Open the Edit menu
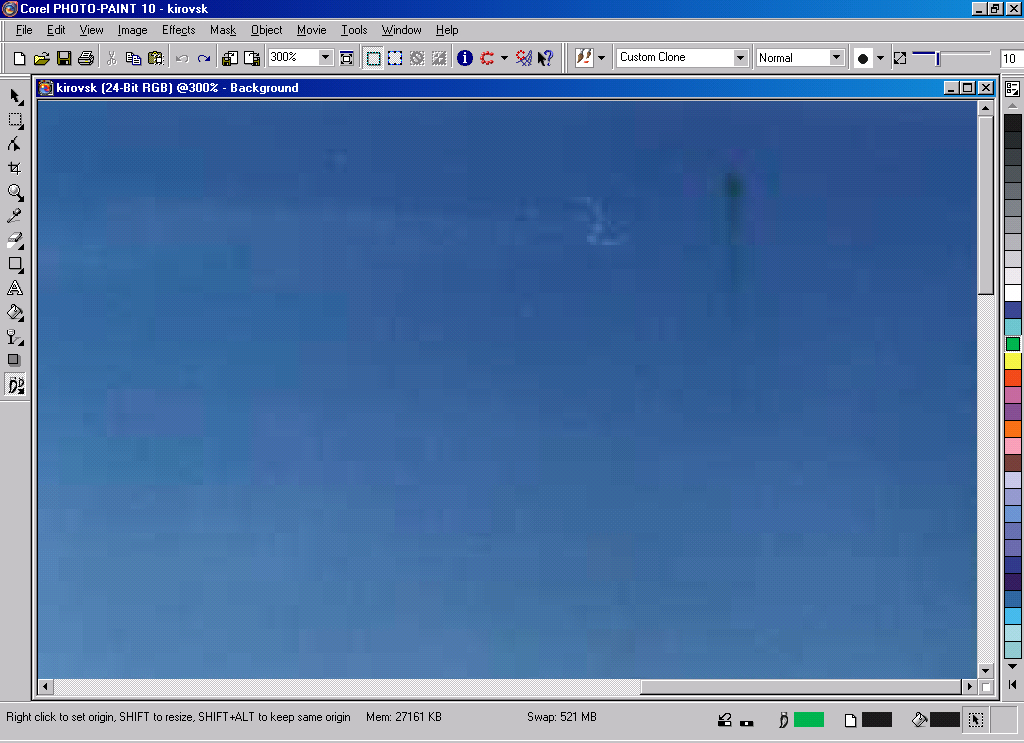The height and width of the screenshot is (743, 1024). click(56, 30)
